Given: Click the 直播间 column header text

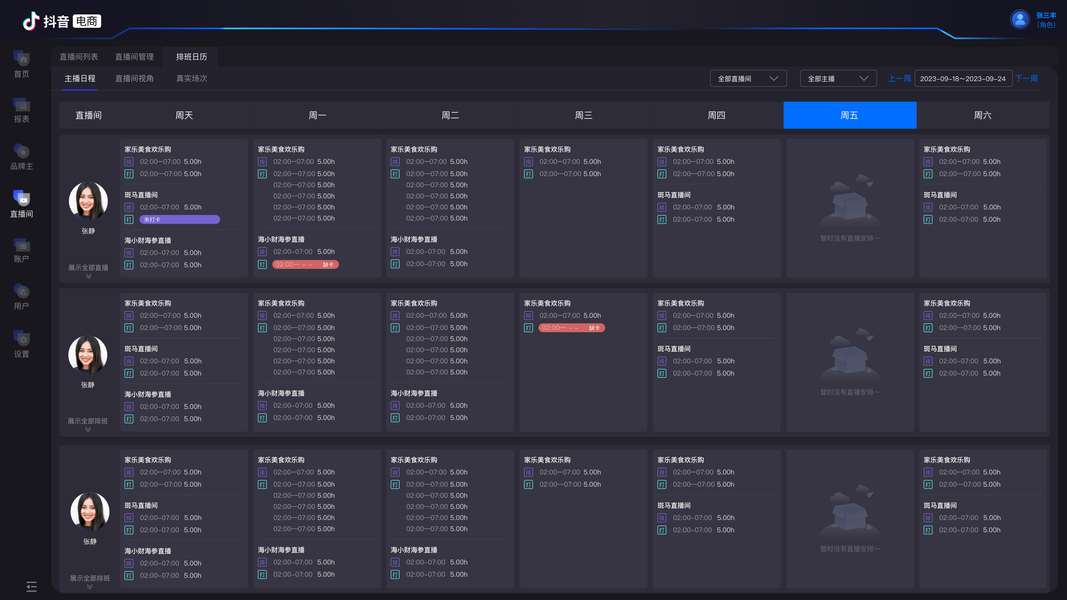Looking at the screenshot, I should pyautogui.click(x=88, y=115).
